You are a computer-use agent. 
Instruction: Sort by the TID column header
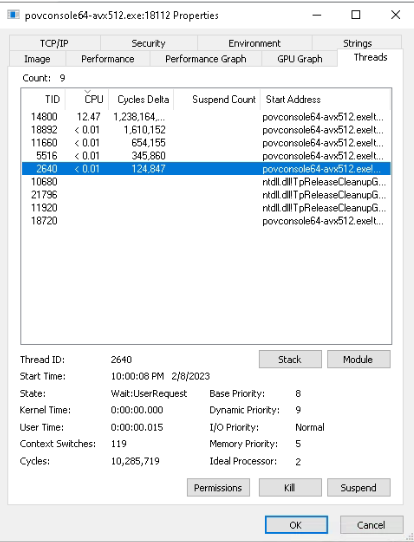tap(43, 99)
